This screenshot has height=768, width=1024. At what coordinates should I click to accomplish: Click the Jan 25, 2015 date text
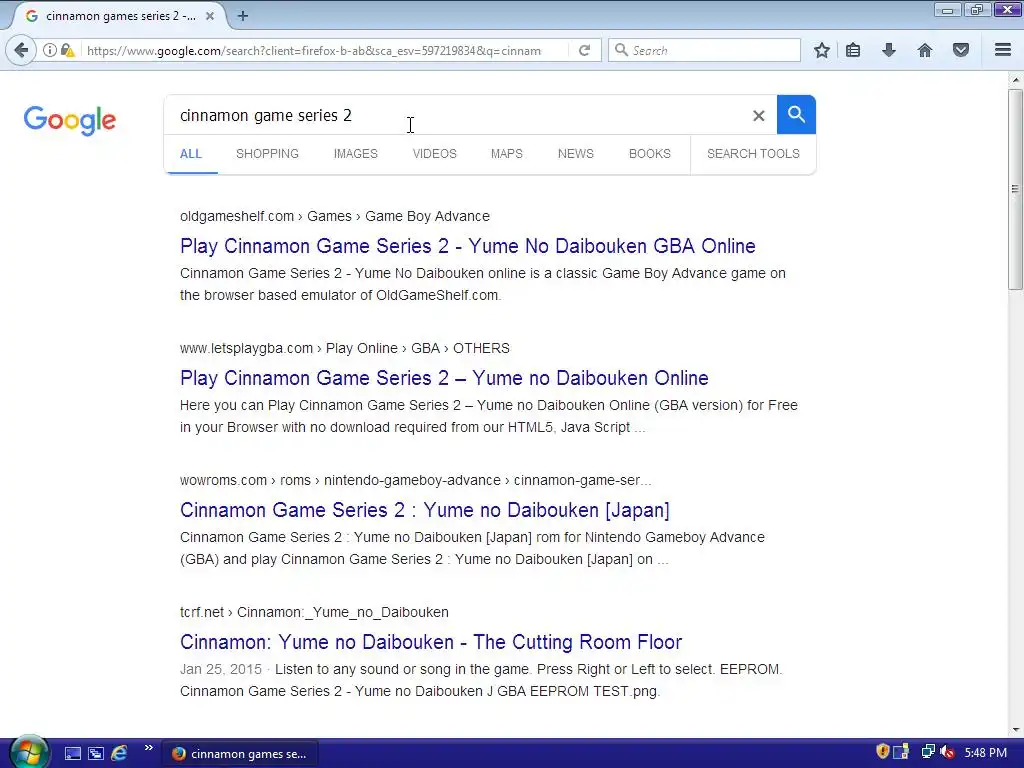[220, 669]
